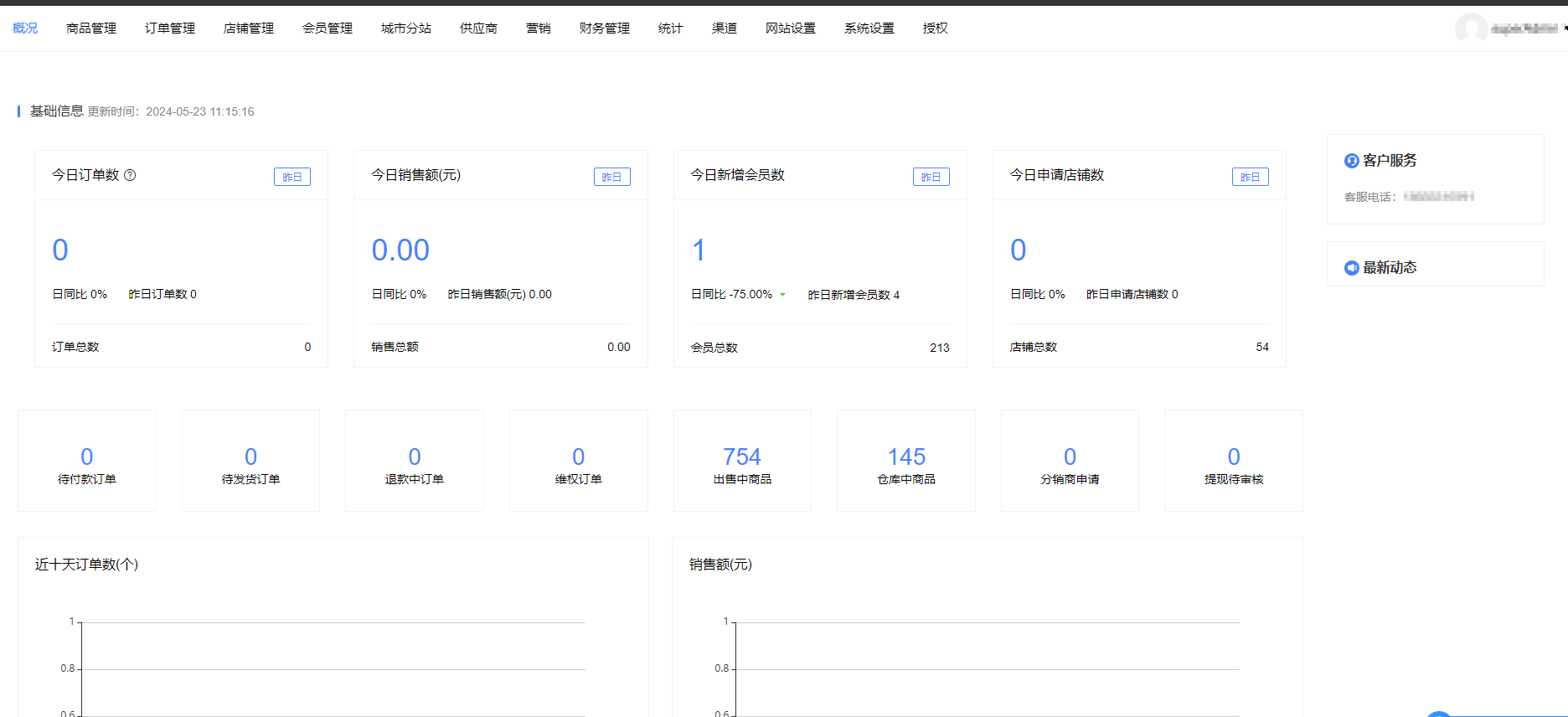Click the 客户服务 headset icon
Image resolution: width=1568 pixels, height=717 pixels.
point(1352,161)
